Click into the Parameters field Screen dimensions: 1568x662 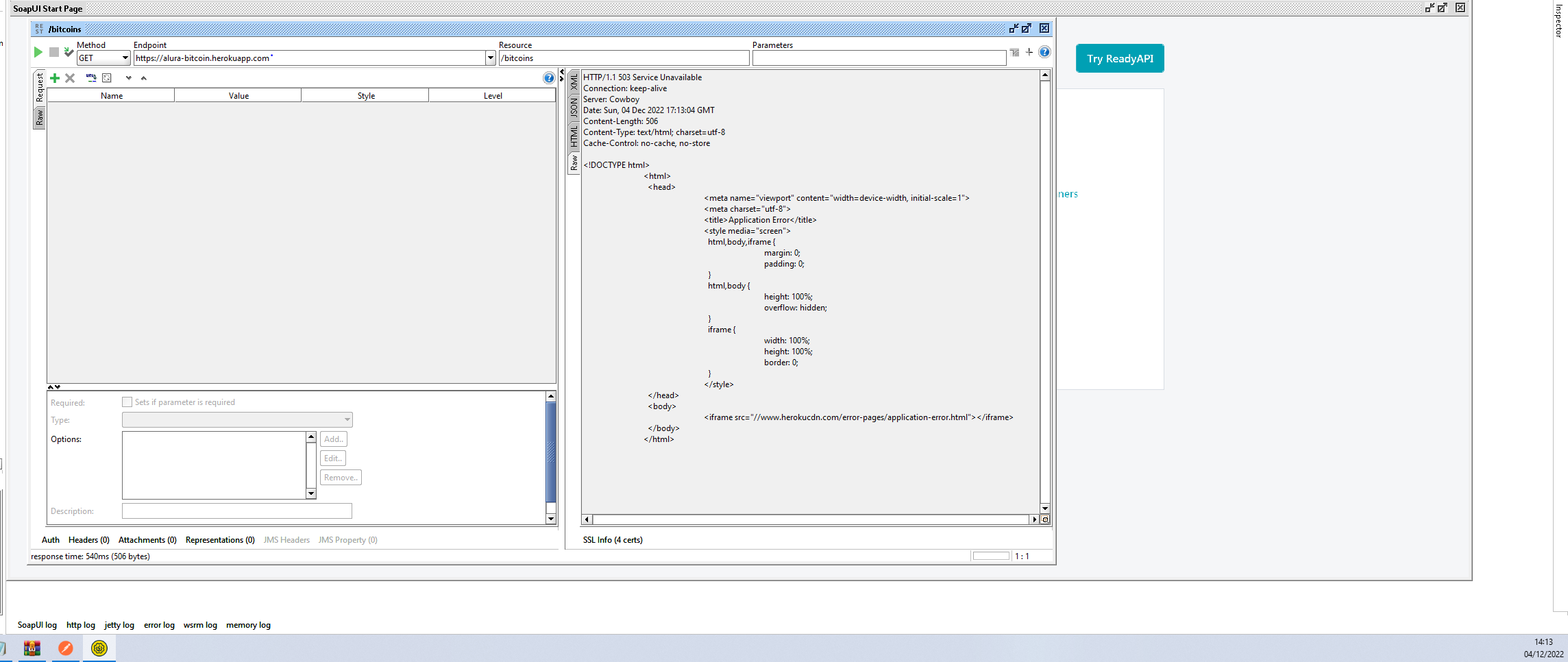[879, 58]
